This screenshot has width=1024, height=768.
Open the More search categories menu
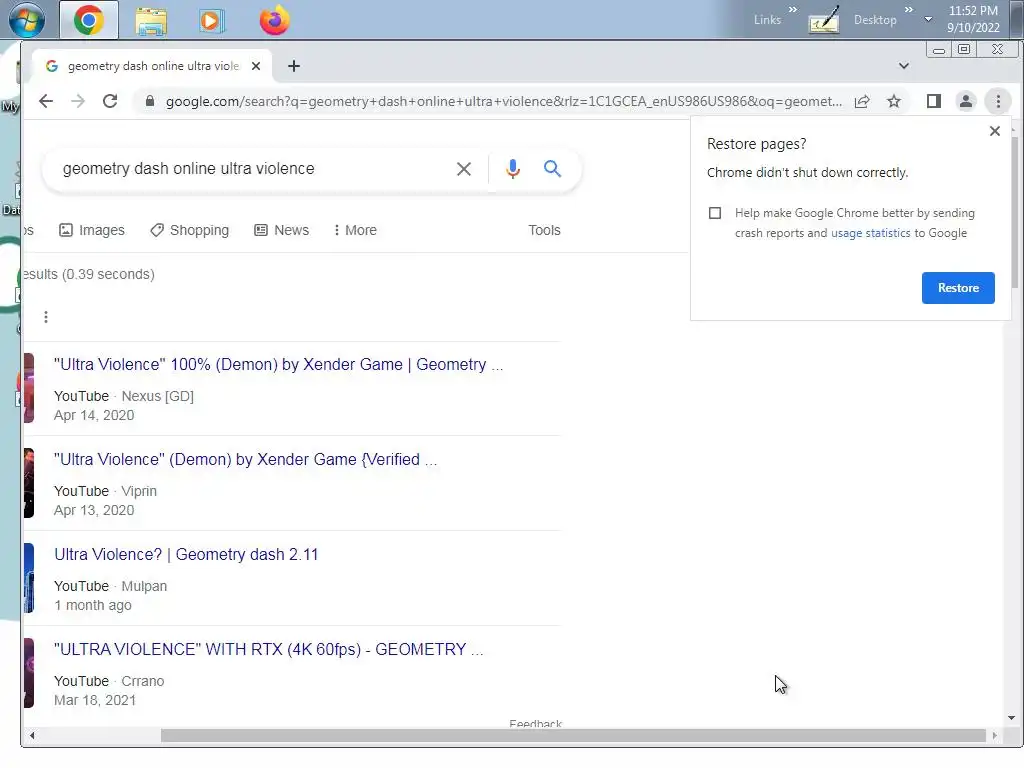tap(355, 230)
